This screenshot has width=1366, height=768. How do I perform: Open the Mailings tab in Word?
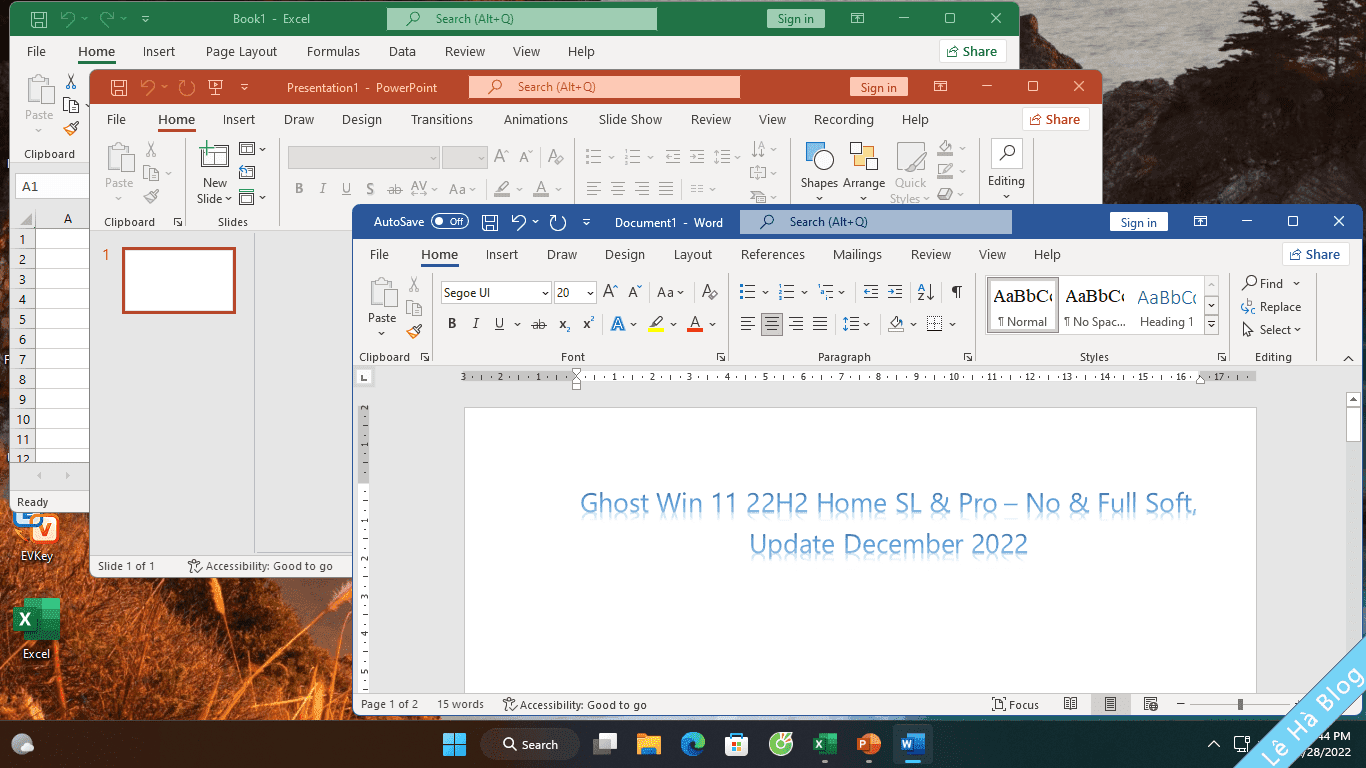pos(857,255)
